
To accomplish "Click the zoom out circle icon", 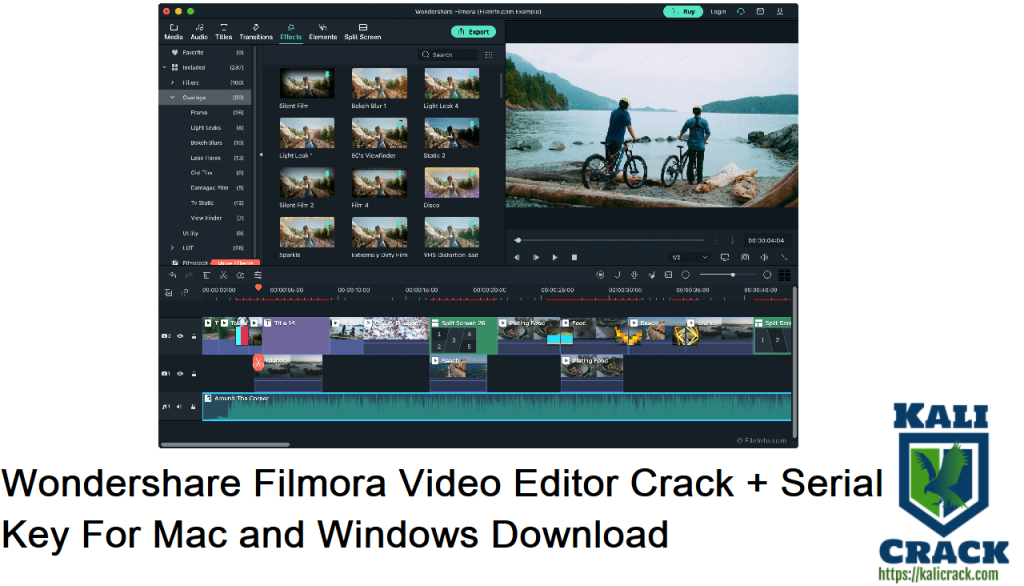I will pos(686,275).
